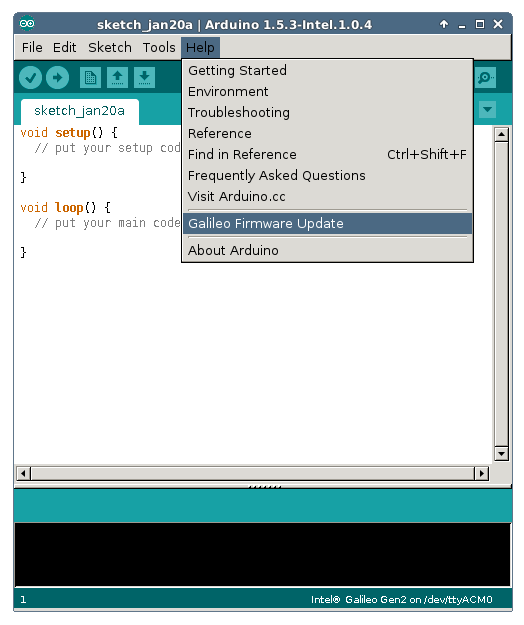The image size is (524, 625).
Task: Click the '// put your setup' comment line
Action: click(108, 148)
